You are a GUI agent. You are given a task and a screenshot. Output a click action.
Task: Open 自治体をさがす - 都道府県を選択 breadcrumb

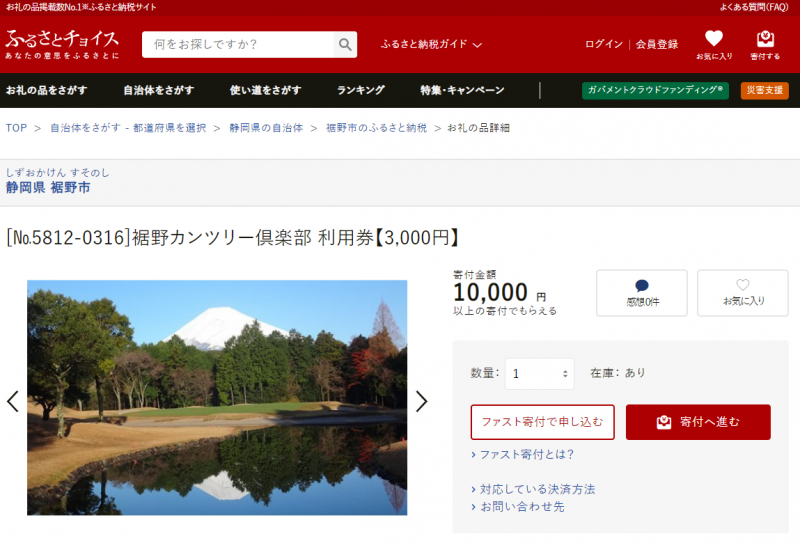click(128, 128)
